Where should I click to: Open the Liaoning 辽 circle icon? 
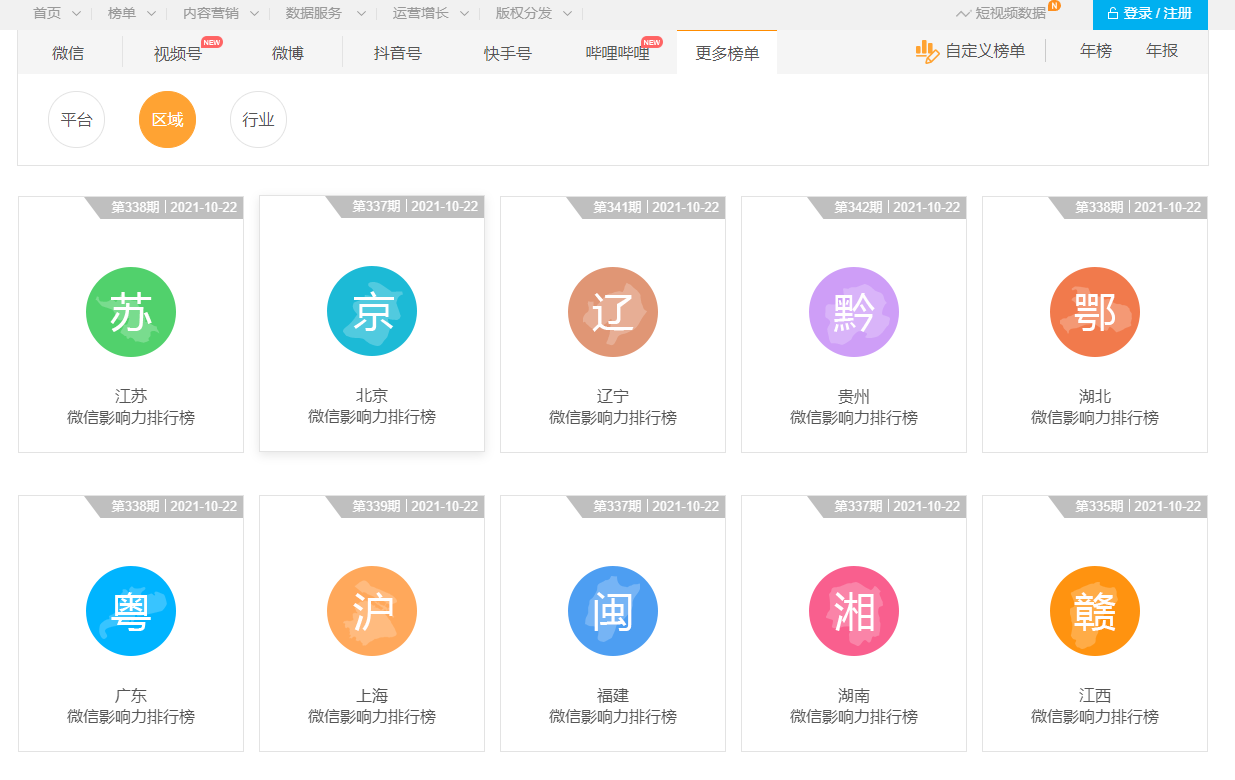click(613, 312)
